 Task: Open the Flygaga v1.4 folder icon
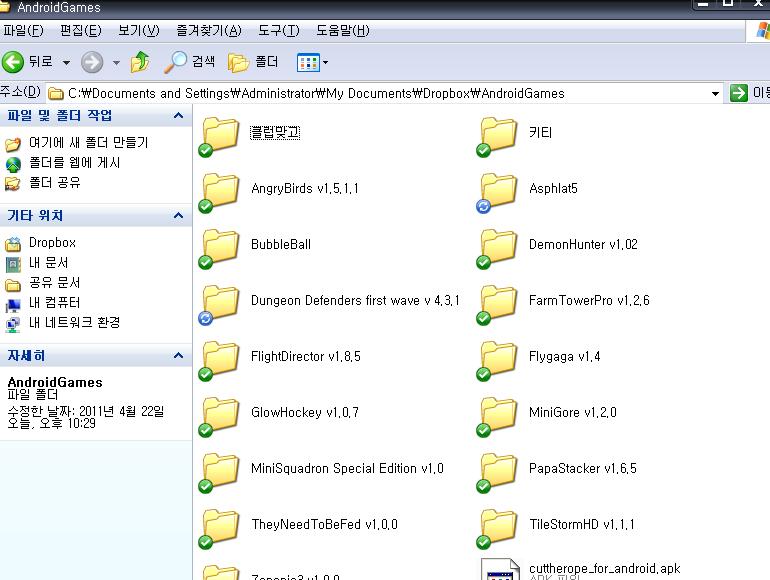[497, 360]
